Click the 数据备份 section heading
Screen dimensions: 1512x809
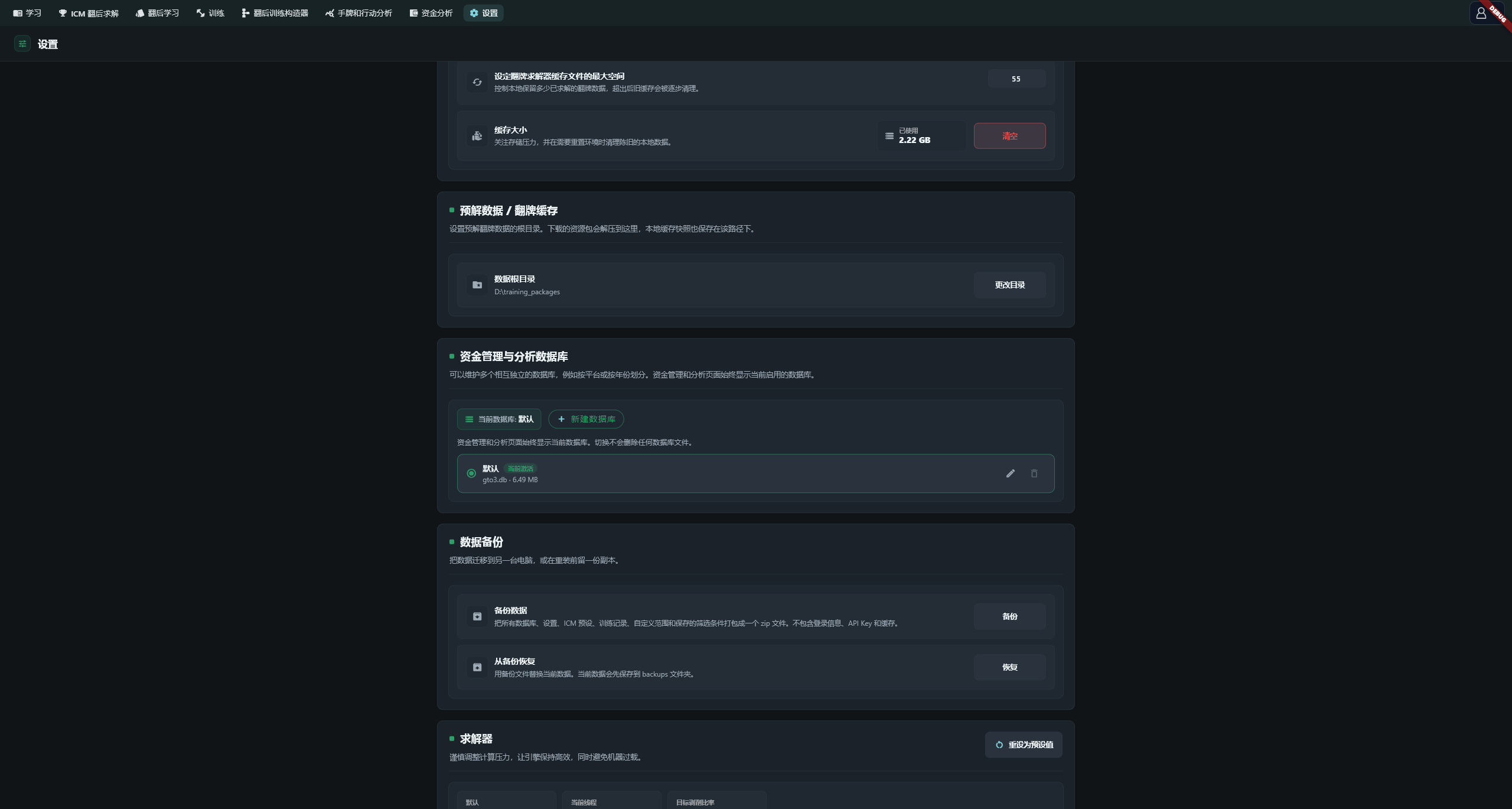click(481, 542)
